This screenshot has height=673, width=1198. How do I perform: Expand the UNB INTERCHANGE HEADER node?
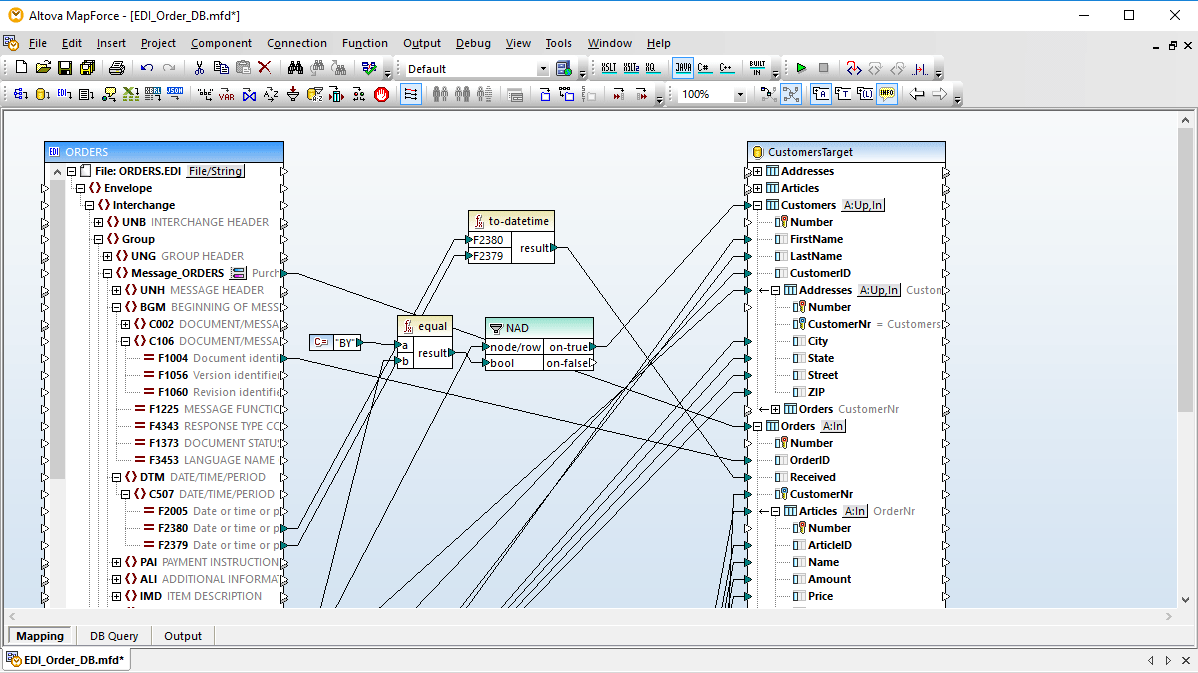(x=99, y=222)
